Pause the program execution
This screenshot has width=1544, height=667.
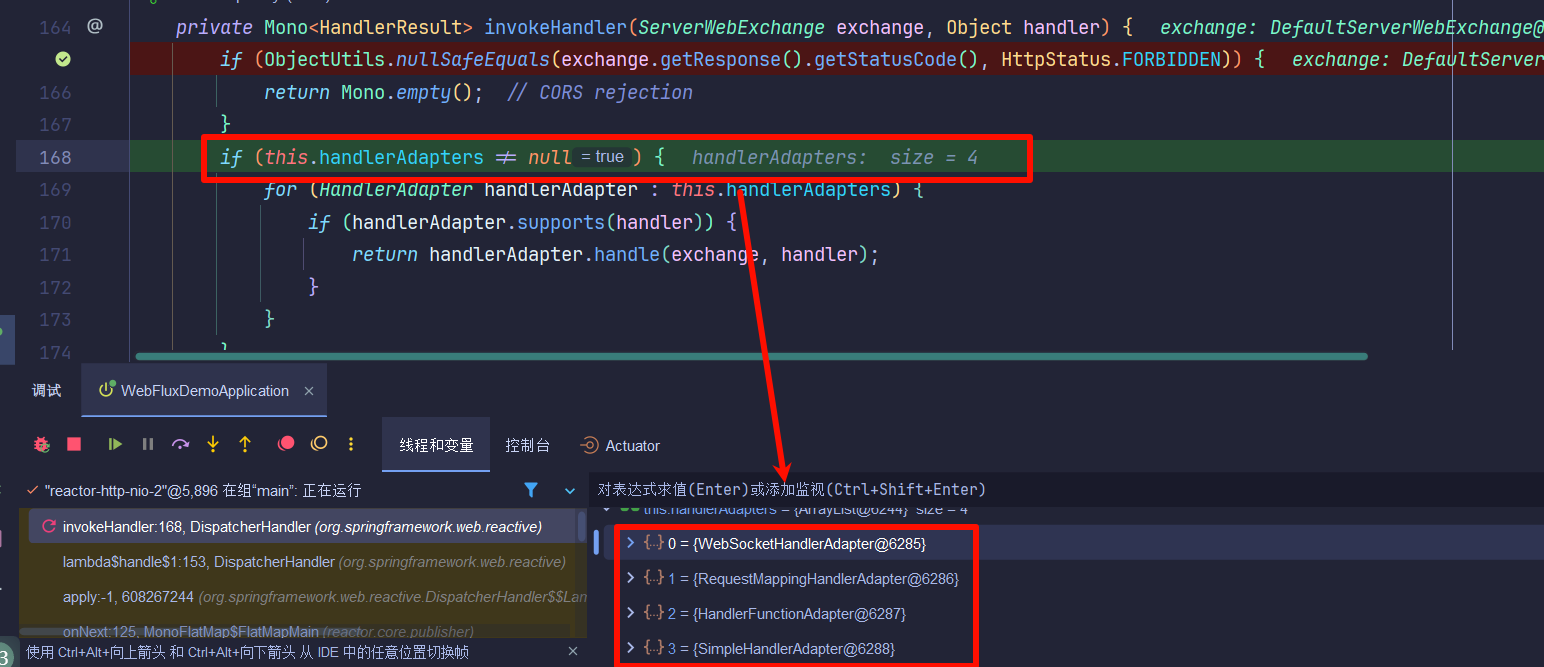148,444
